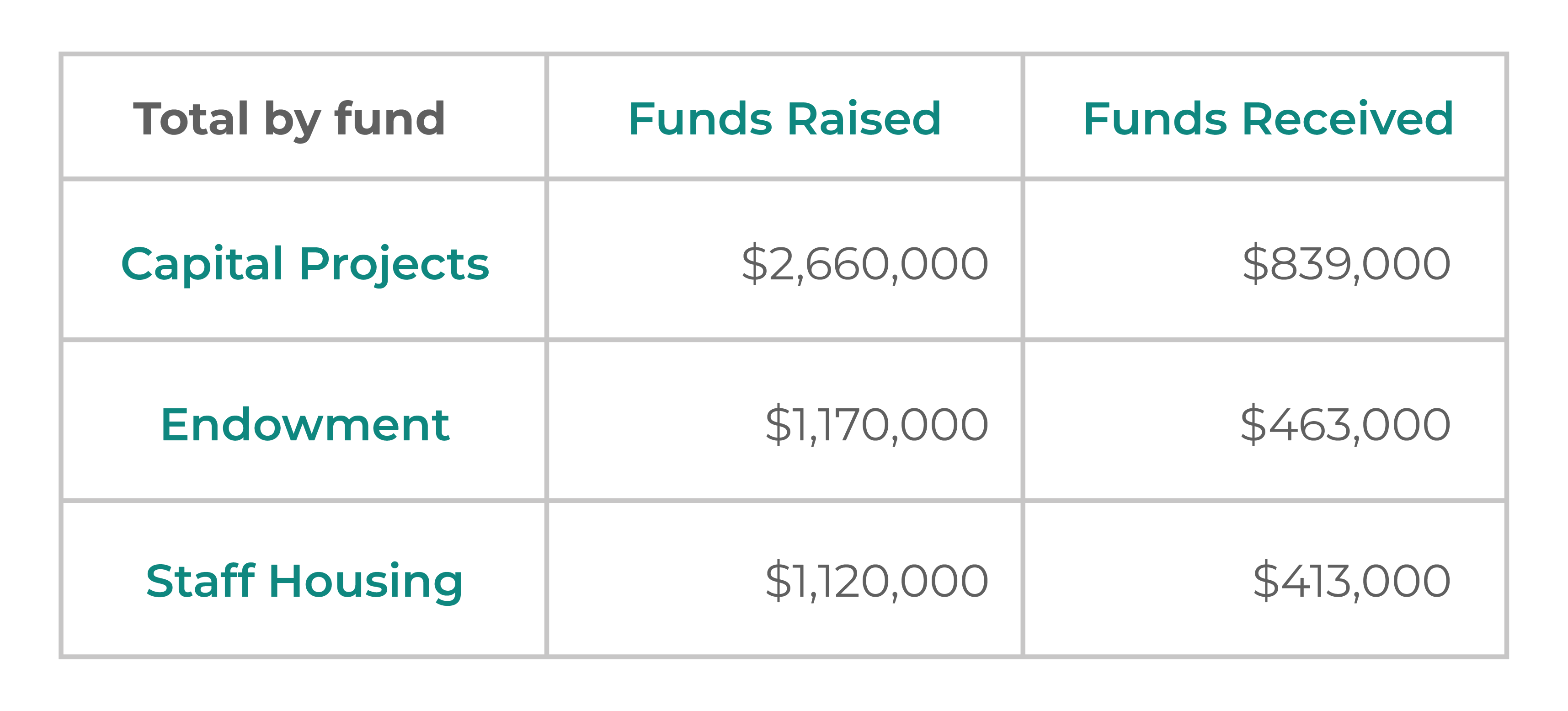Select the 'Funds Received' column header

(1265, 117)
